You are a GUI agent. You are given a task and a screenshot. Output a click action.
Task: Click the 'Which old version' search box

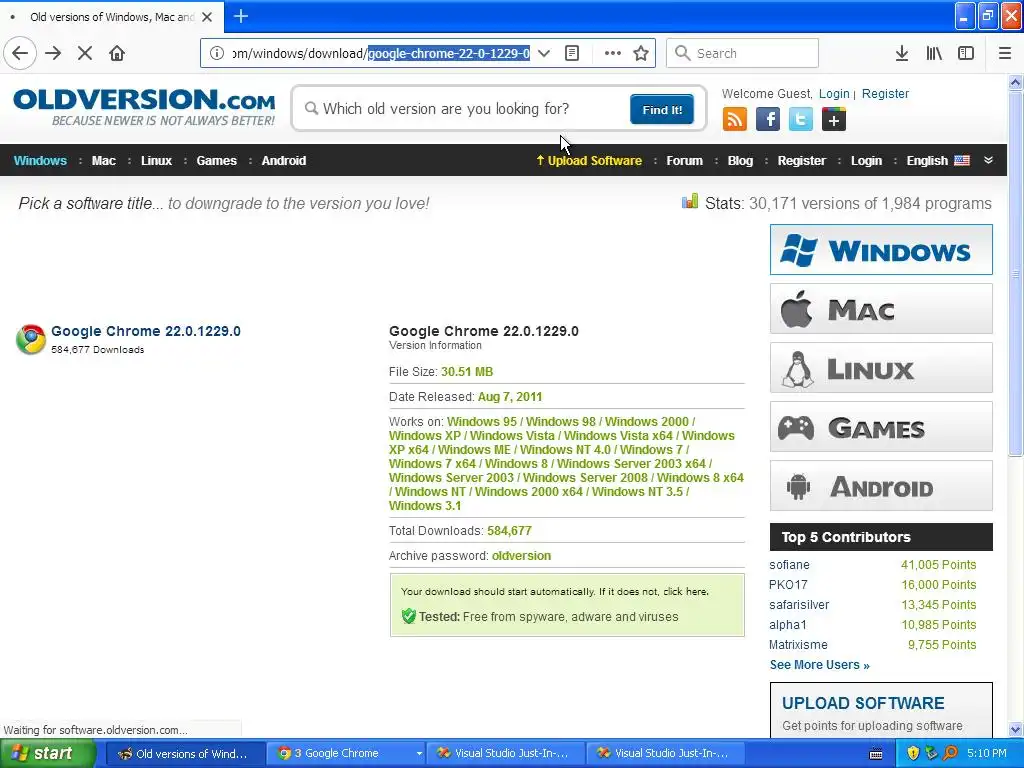coord(464,108)
